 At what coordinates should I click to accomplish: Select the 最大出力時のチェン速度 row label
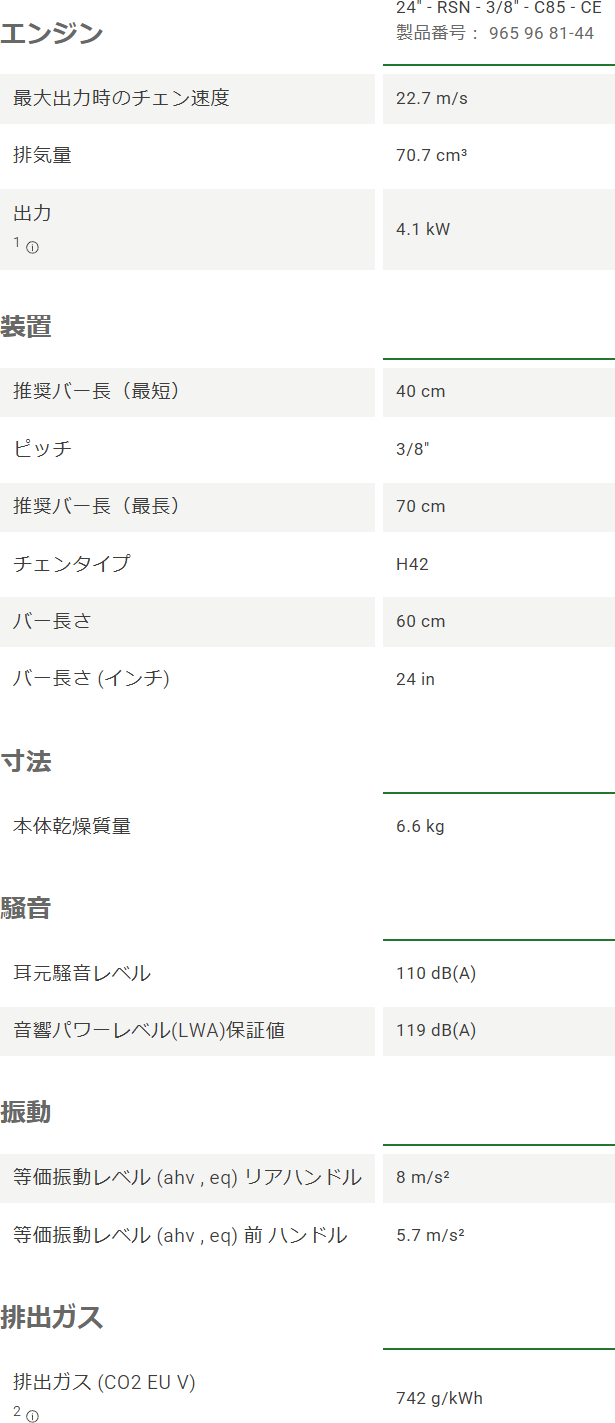click(121, 98)
